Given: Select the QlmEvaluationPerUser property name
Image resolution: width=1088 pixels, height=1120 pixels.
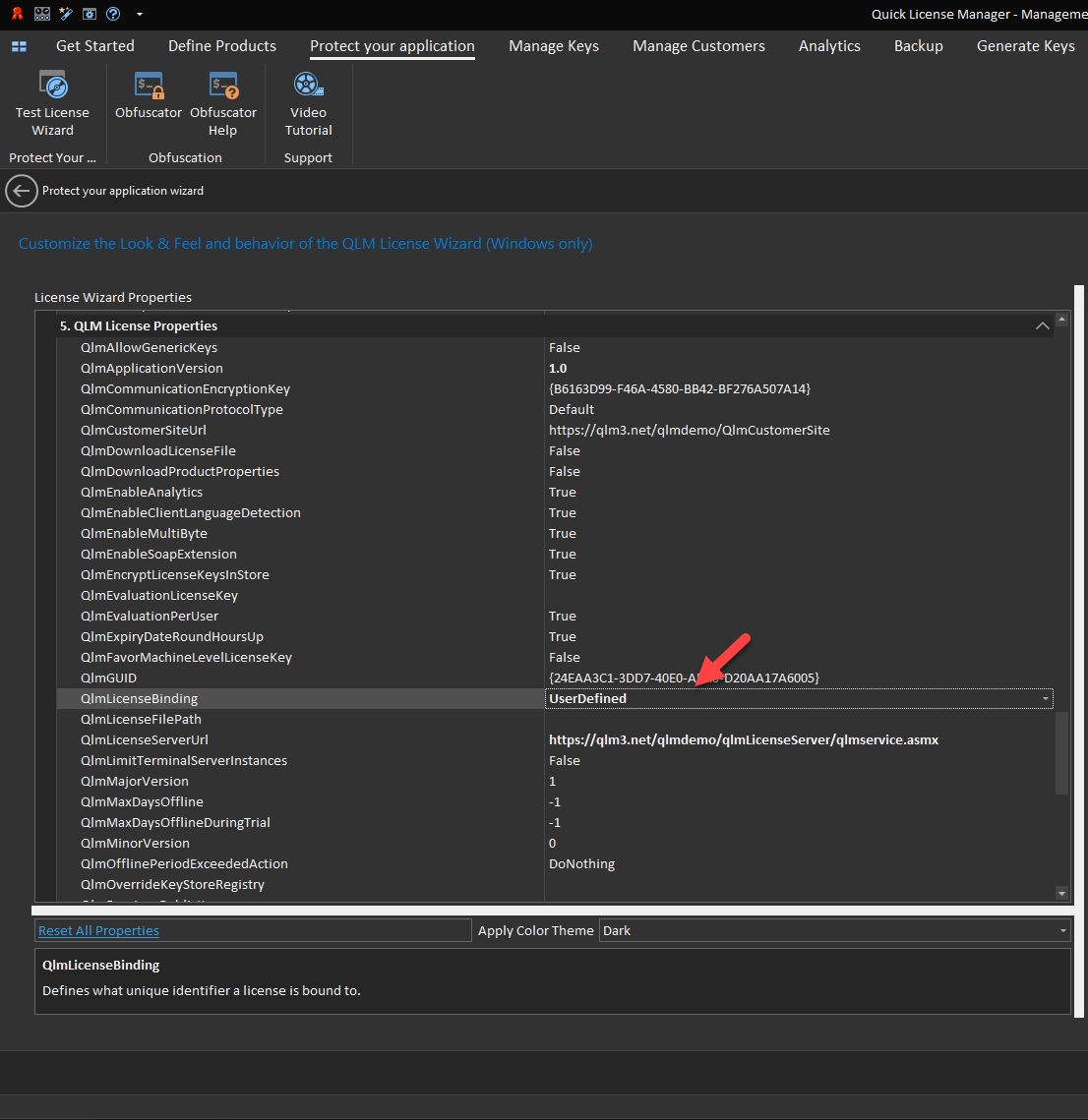Looking at the screenshot, I should click(x=150, y=617).
